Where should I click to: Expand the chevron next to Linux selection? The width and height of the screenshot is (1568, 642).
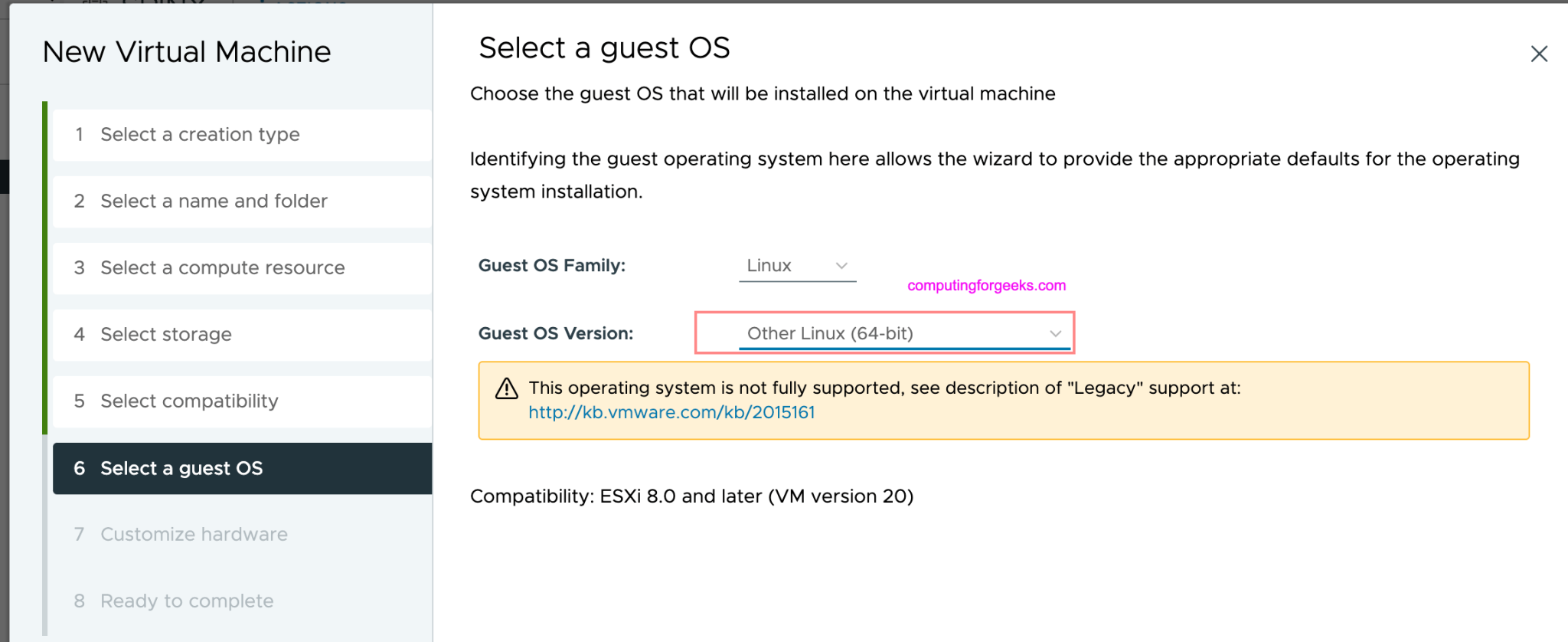pyautogui.click(x=840, y=266)
